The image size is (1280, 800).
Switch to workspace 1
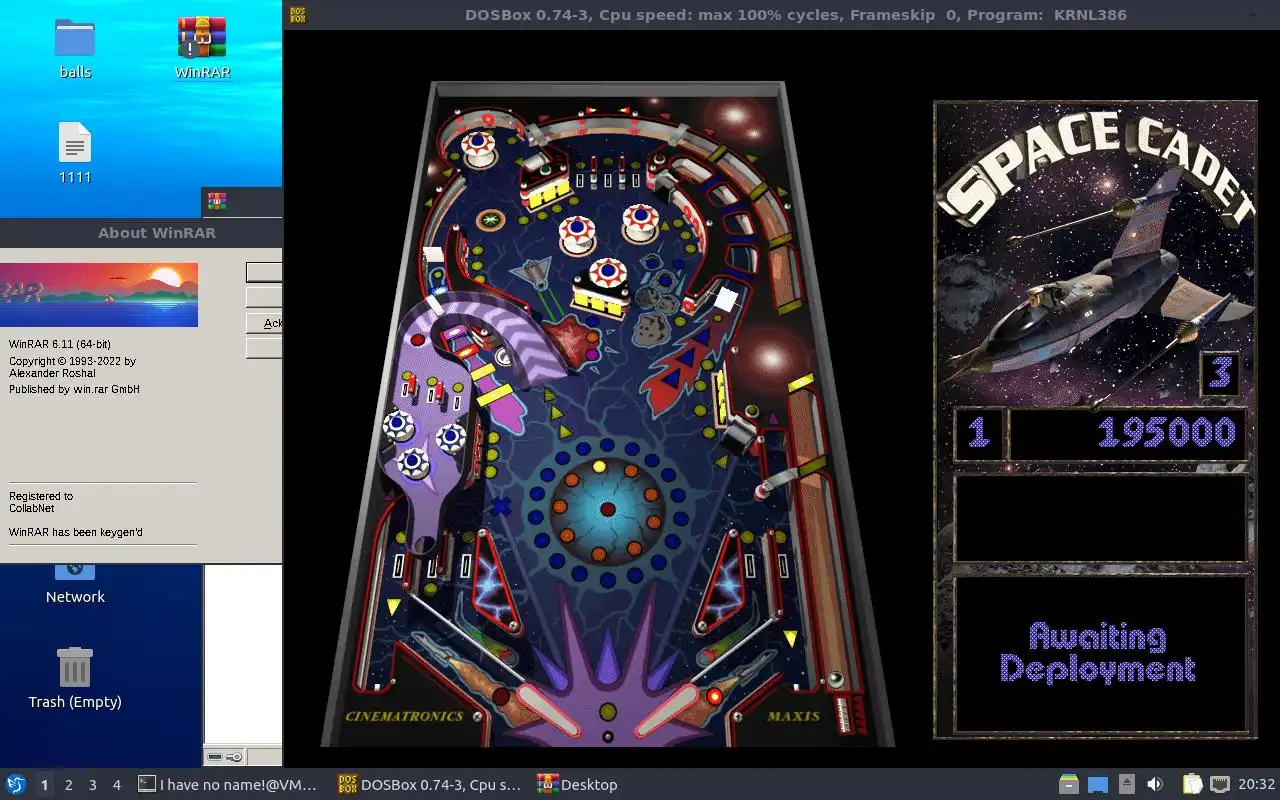pyautogui.click(x=44, y=785)
